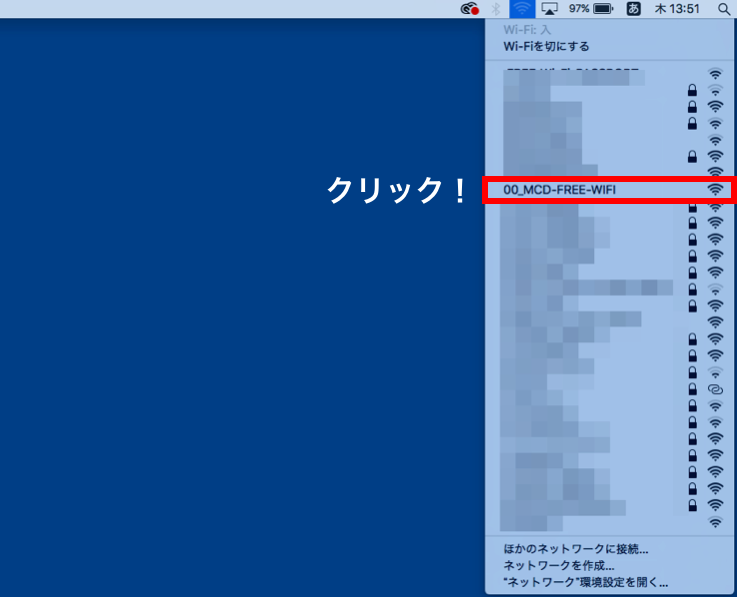Select ネットワークを作成... menu entry
Screen dimensions: 737x597
pyautogui.click(x=559, y=566)
